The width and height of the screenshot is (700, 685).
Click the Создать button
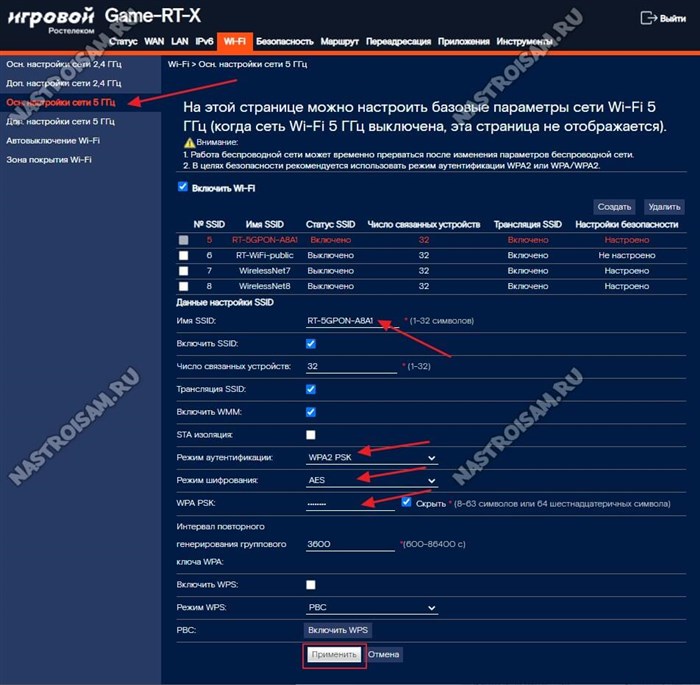pyautogui.click(x=614, y=207)
